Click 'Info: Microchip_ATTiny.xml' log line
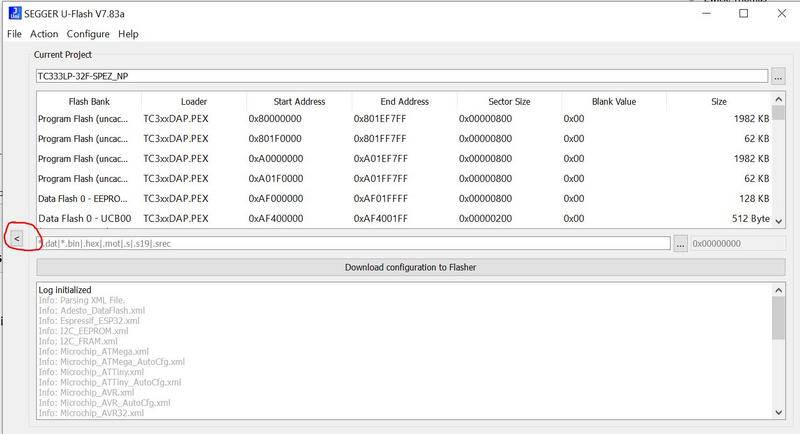 coord(91,372)
